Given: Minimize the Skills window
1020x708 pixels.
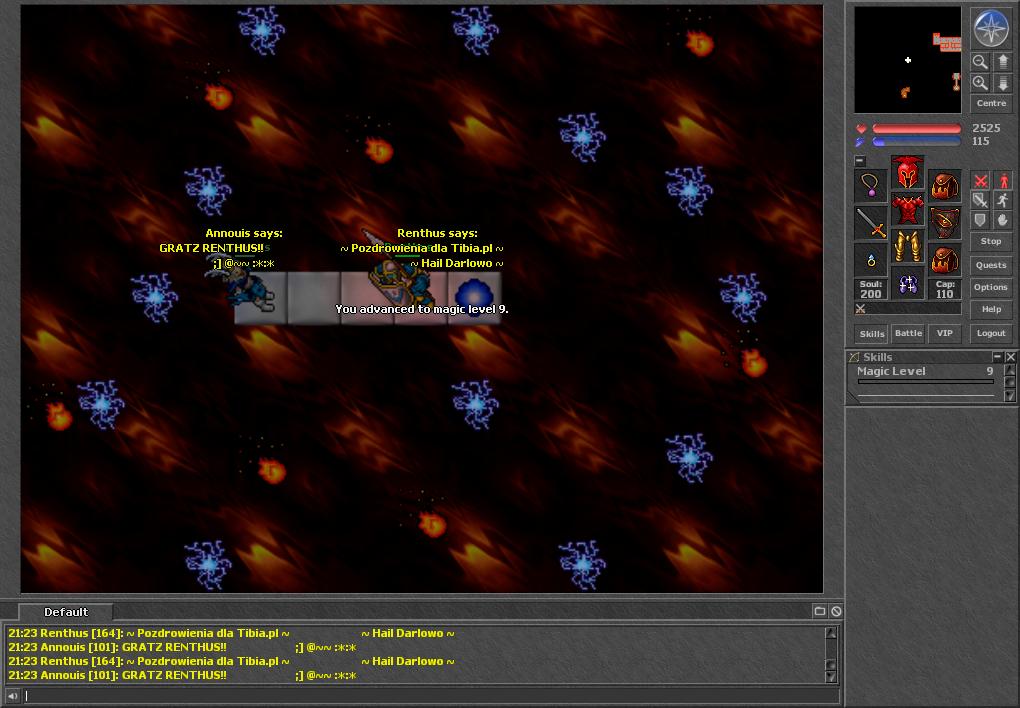Looking at the screenshot, I should tap(997, 357).
